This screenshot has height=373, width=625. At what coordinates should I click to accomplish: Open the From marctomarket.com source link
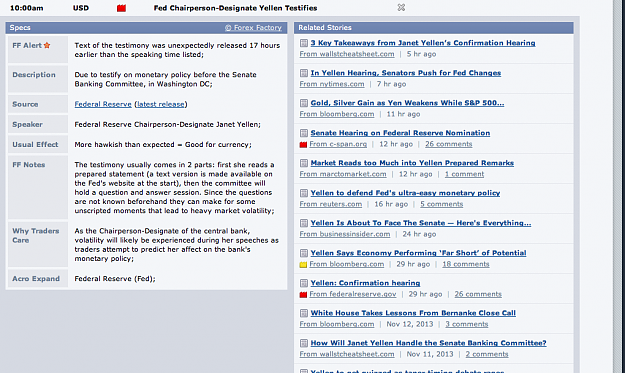tap(343, 174)
